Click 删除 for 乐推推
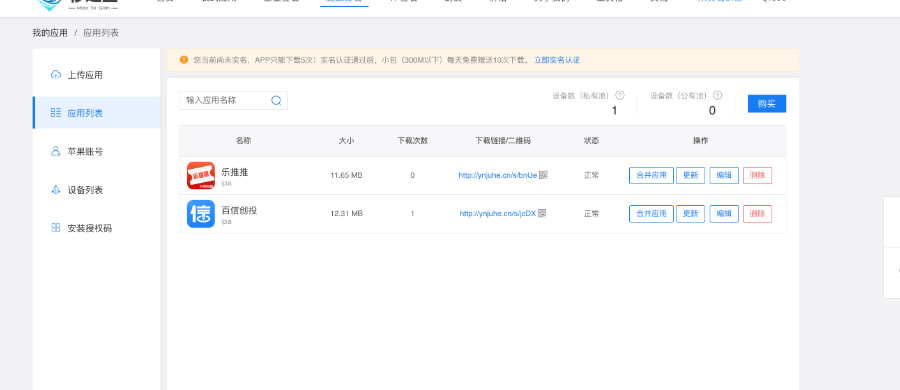 (758, 176)
